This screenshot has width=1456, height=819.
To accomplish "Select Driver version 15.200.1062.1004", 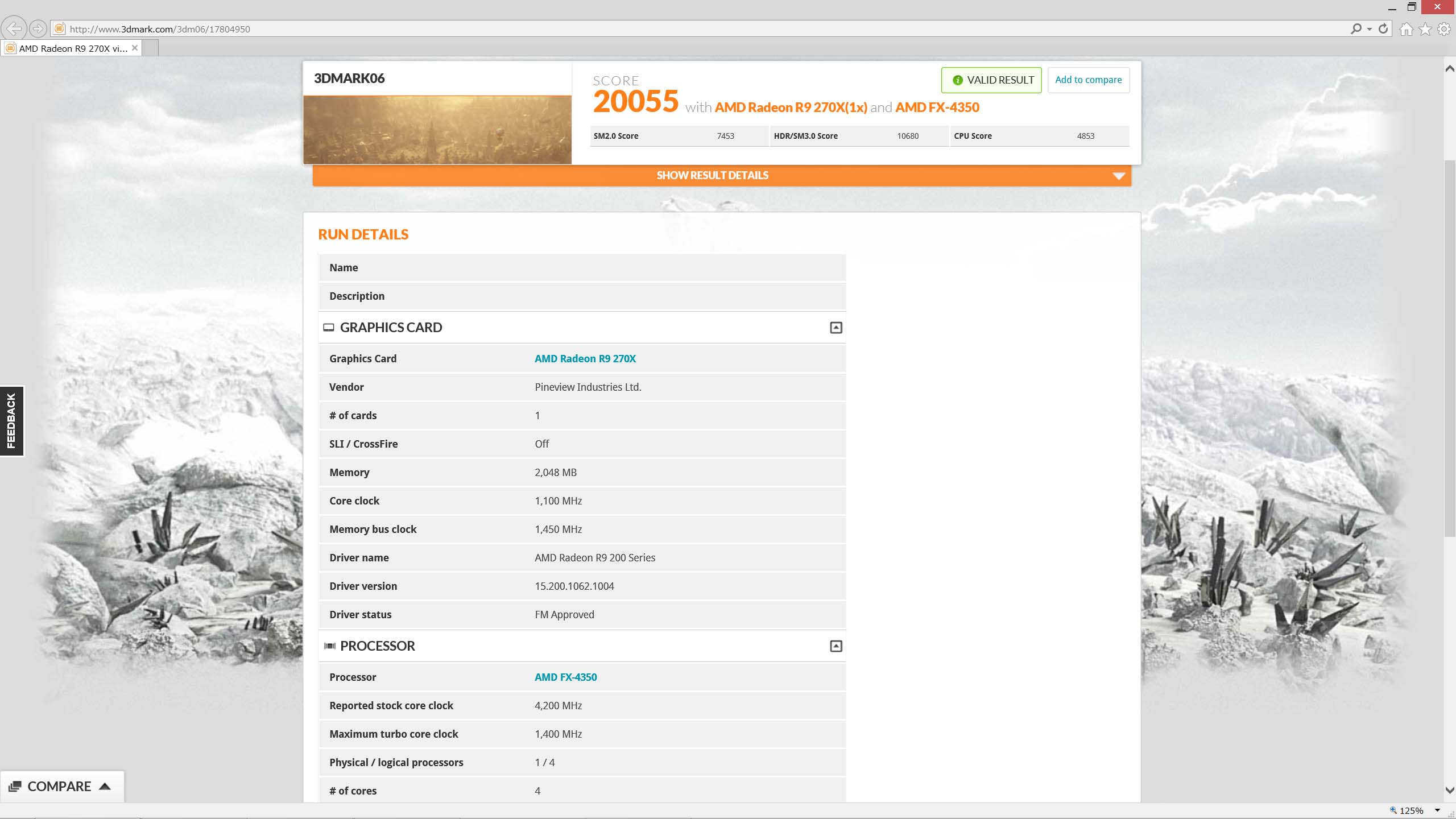I will 574,586.
